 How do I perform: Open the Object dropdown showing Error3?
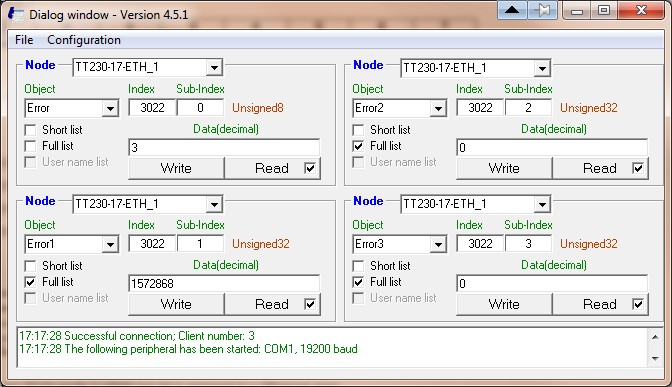click(438, 244)
